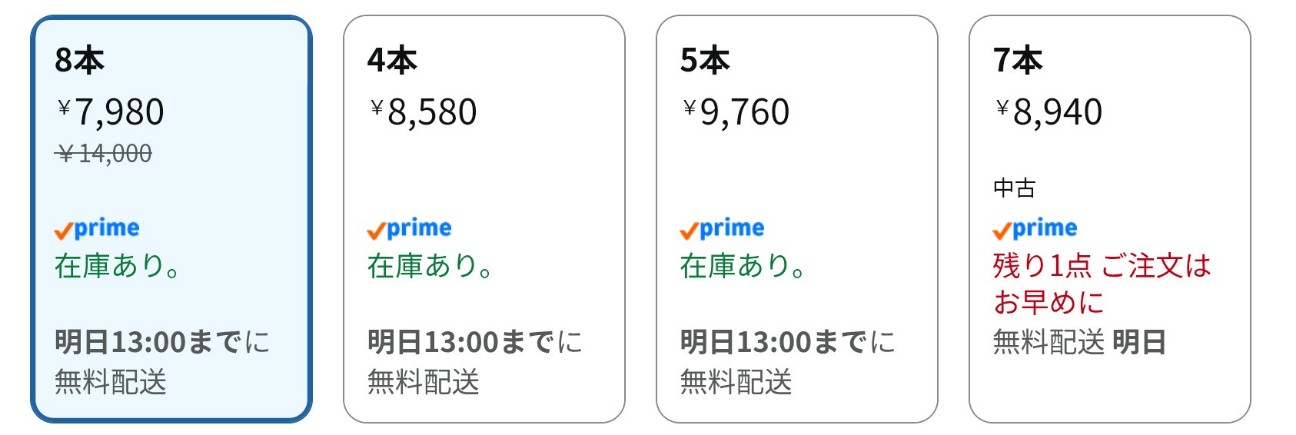Click the prime logo in 4本 card
Image resolution: width=1296 pixels, height=435 pixels.
(x=410, y=229)
